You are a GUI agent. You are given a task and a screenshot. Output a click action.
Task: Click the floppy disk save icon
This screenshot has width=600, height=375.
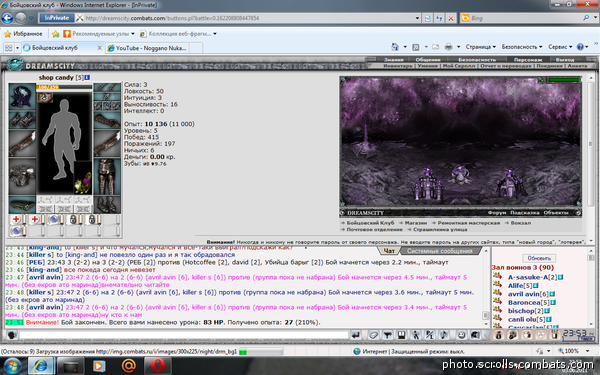(401, 335)
